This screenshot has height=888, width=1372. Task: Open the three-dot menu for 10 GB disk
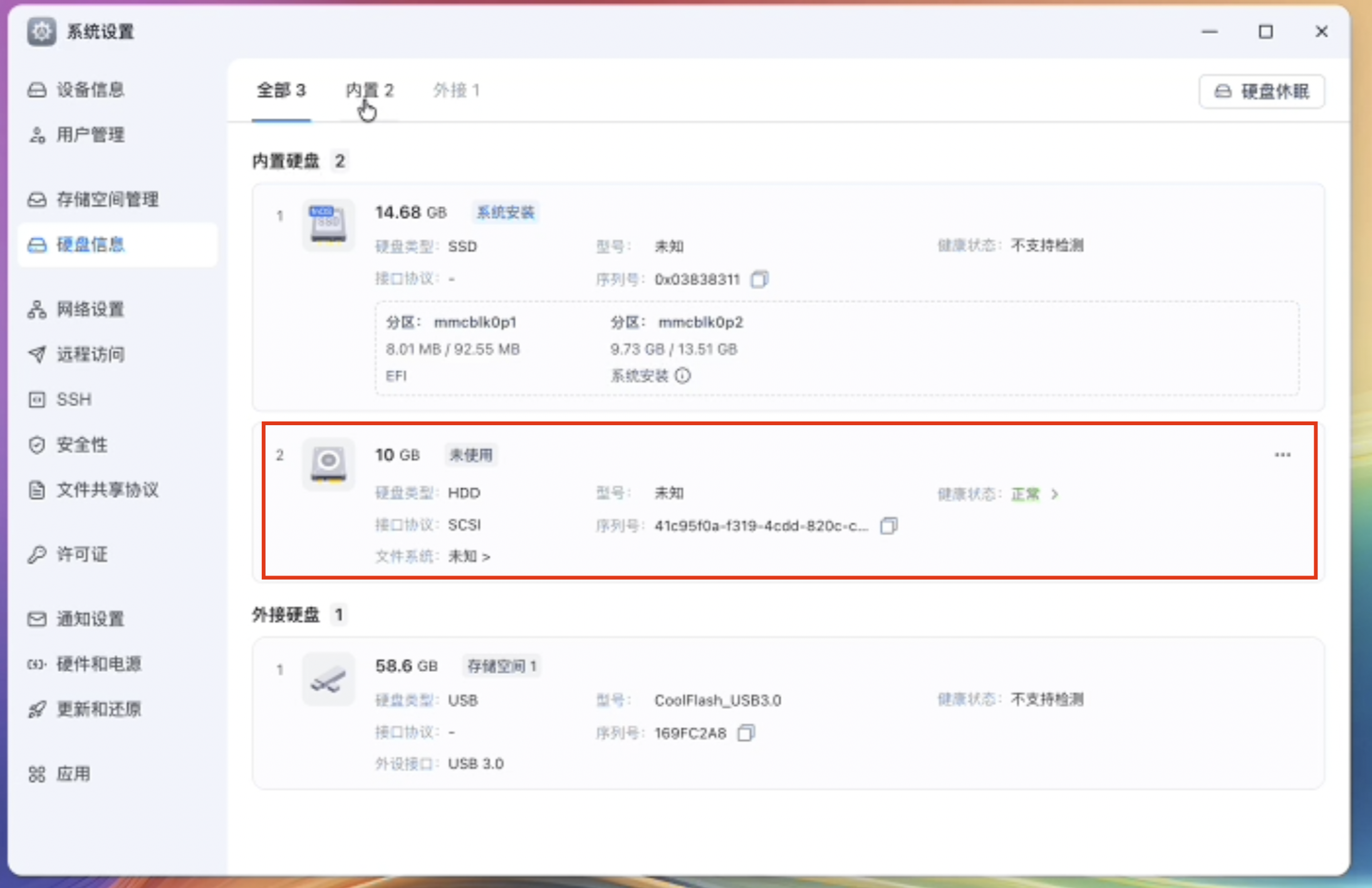pos(1282,455)
